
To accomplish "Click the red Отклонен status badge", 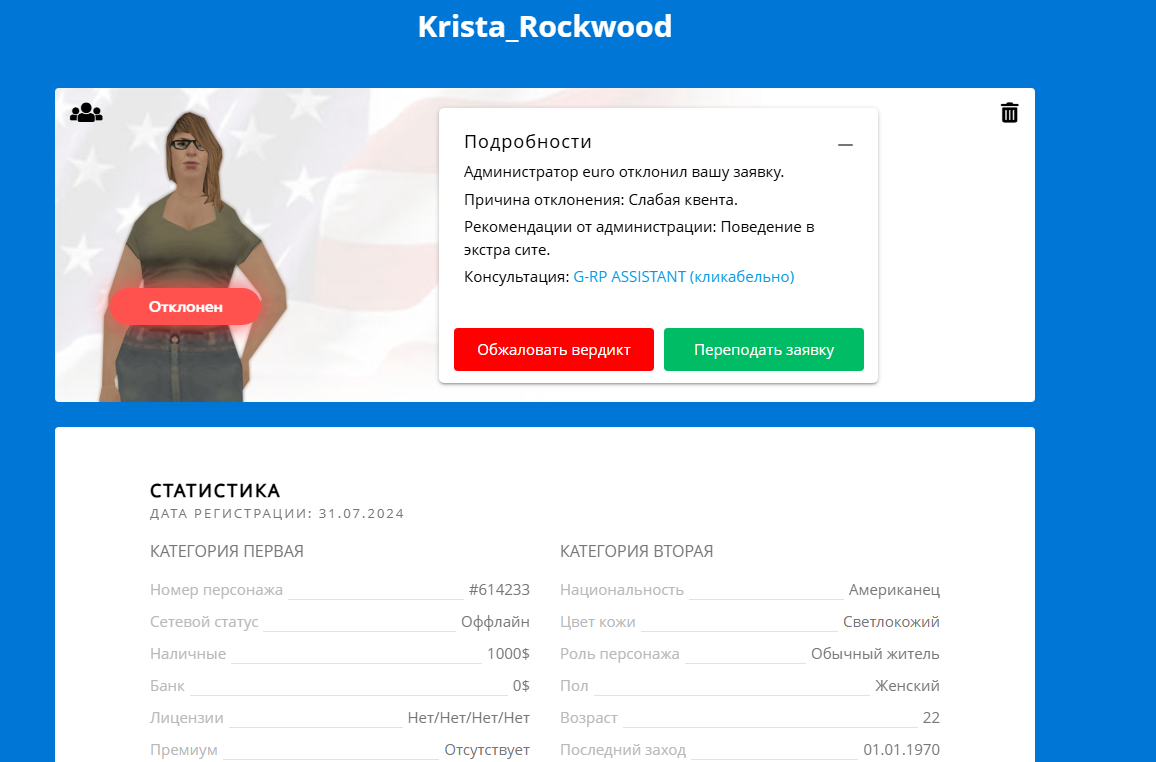I will (x=185, y=307).
